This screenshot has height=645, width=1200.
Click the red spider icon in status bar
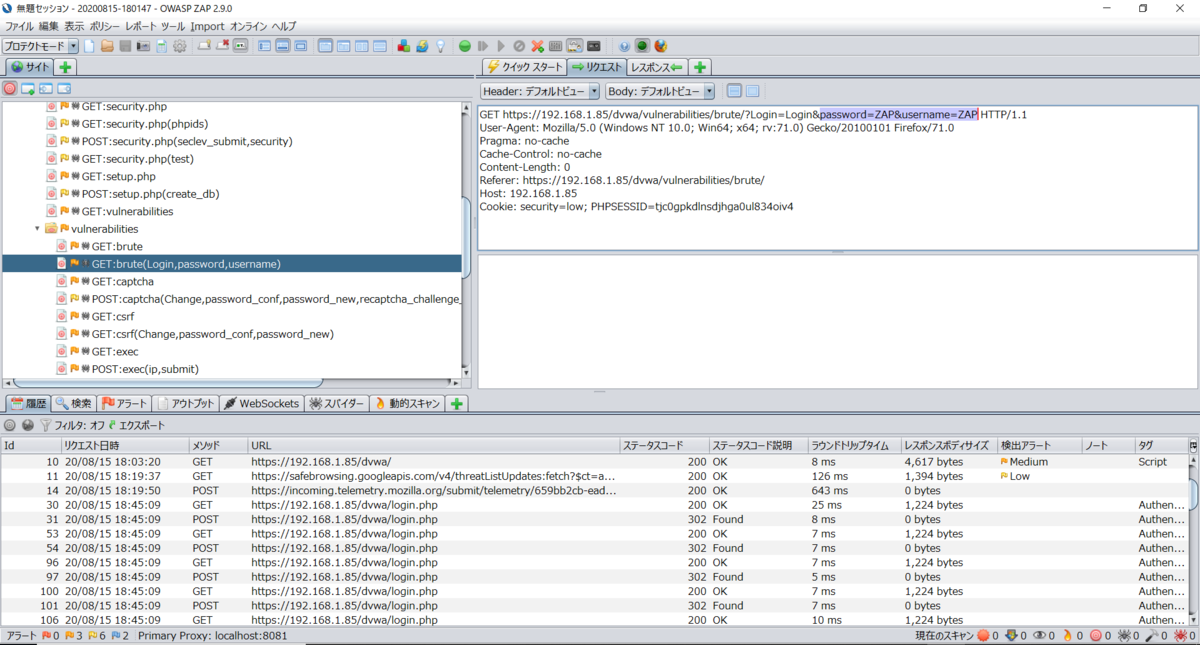pos(1179,636)
